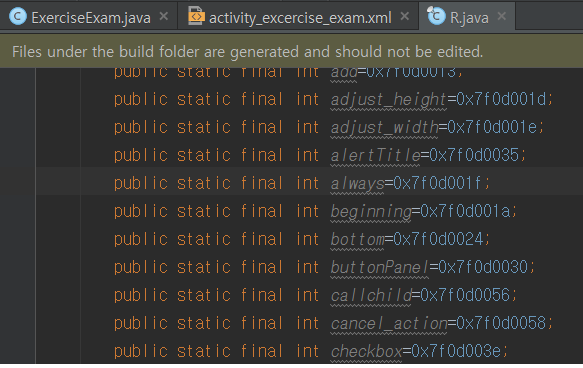
Task: Click the value 0x7f0d0056
Action: pos(465,296)
